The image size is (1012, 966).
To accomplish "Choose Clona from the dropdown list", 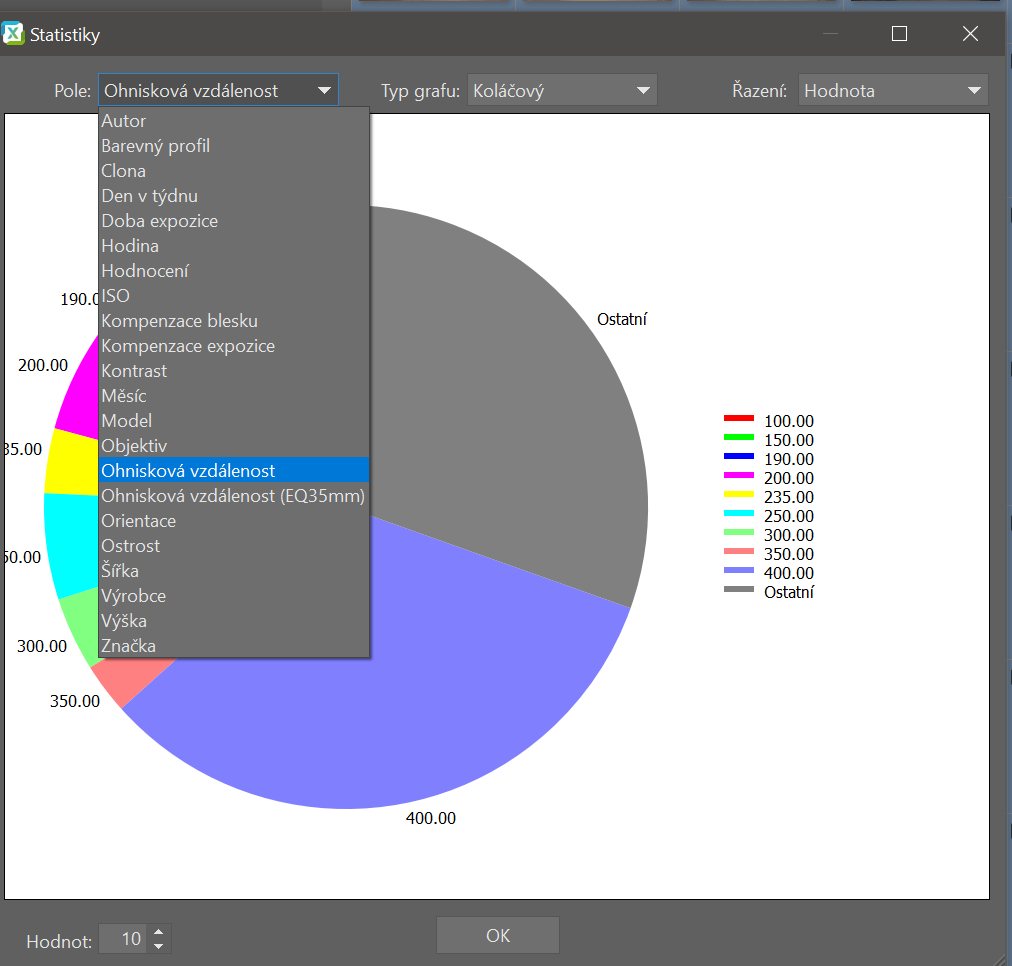I will [234, 171].
